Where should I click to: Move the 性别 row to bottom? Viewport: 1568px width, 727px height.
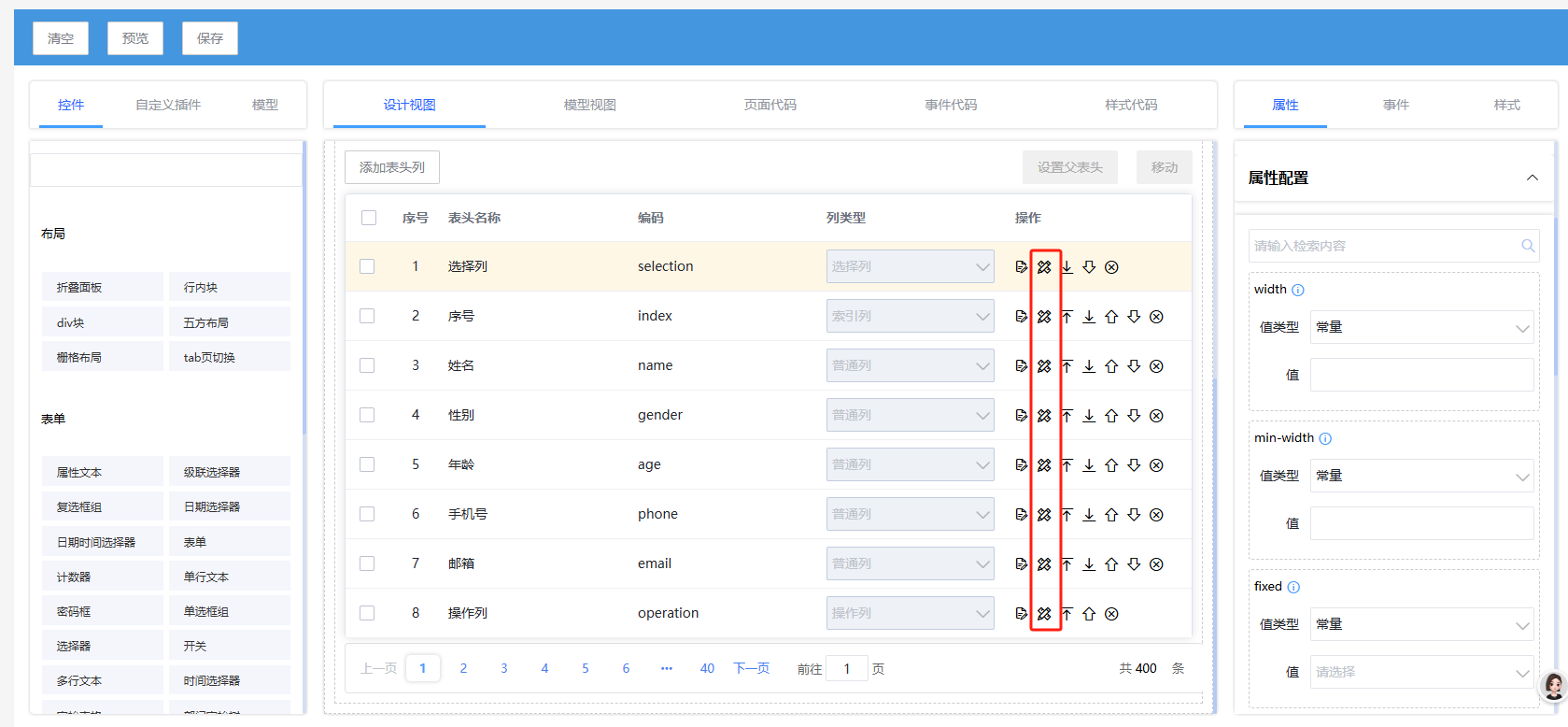(1089, 416)
